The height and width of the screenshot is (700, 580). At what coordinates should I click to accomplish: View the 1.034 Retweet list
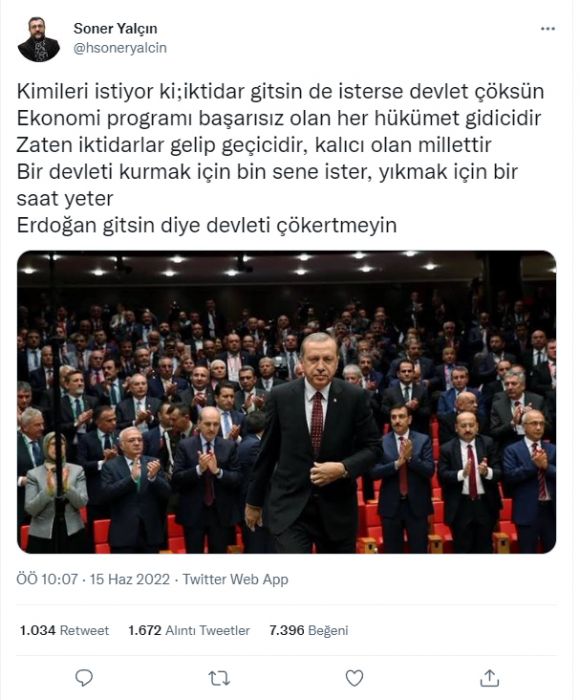point(64,630)
